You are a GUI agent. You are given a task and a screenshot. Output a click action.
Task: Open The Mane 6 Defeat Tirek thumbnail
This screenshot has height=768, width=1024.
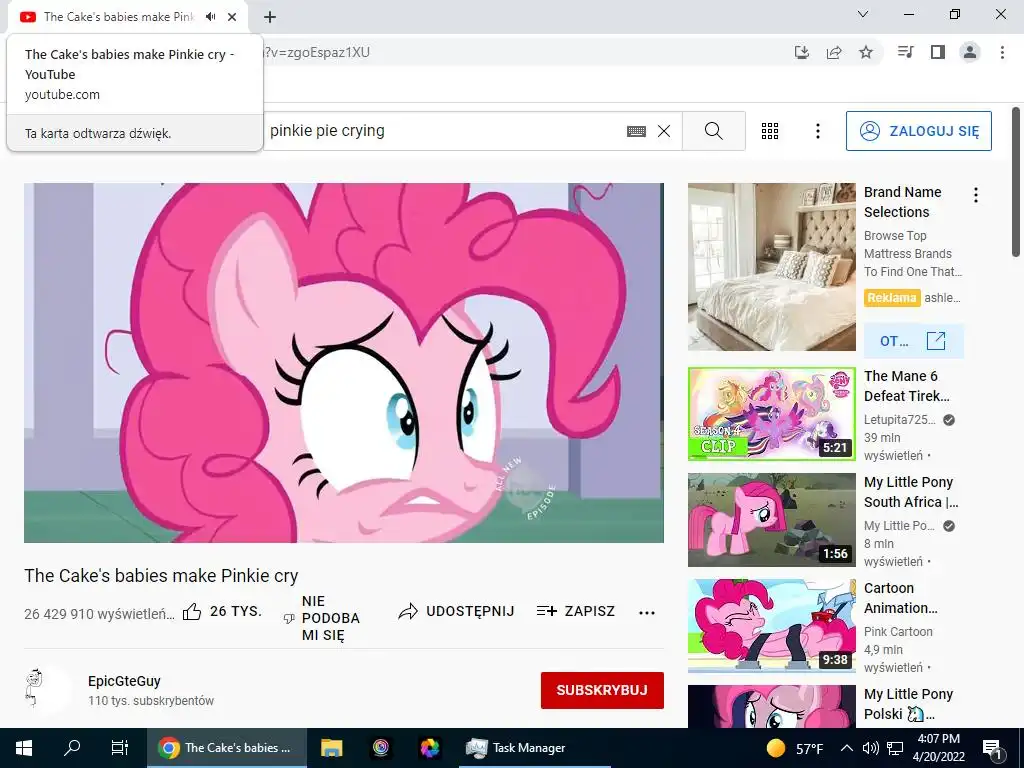pyautogui.click(x=771, y=414)
